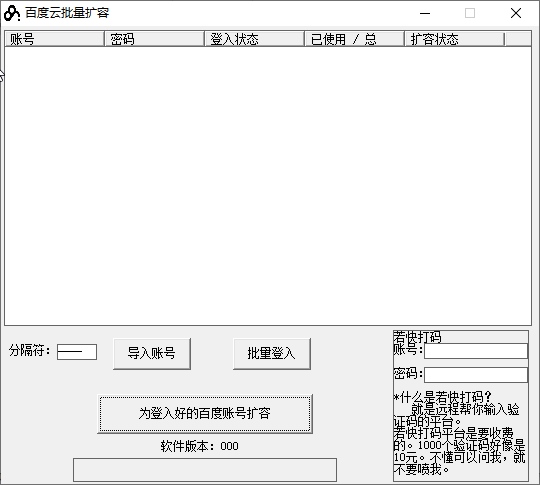Close the 百度云批量扩容 window
Screen dimensions: 540x485
516,13
